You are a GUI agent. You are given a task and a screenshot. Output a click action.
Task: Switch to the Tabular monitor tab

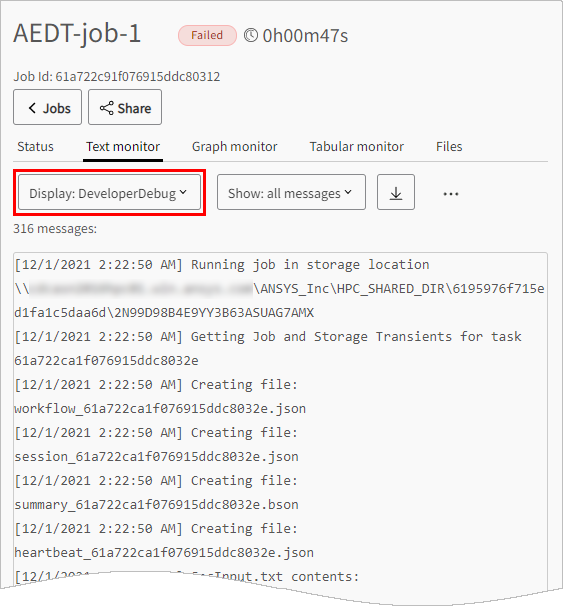357,147
